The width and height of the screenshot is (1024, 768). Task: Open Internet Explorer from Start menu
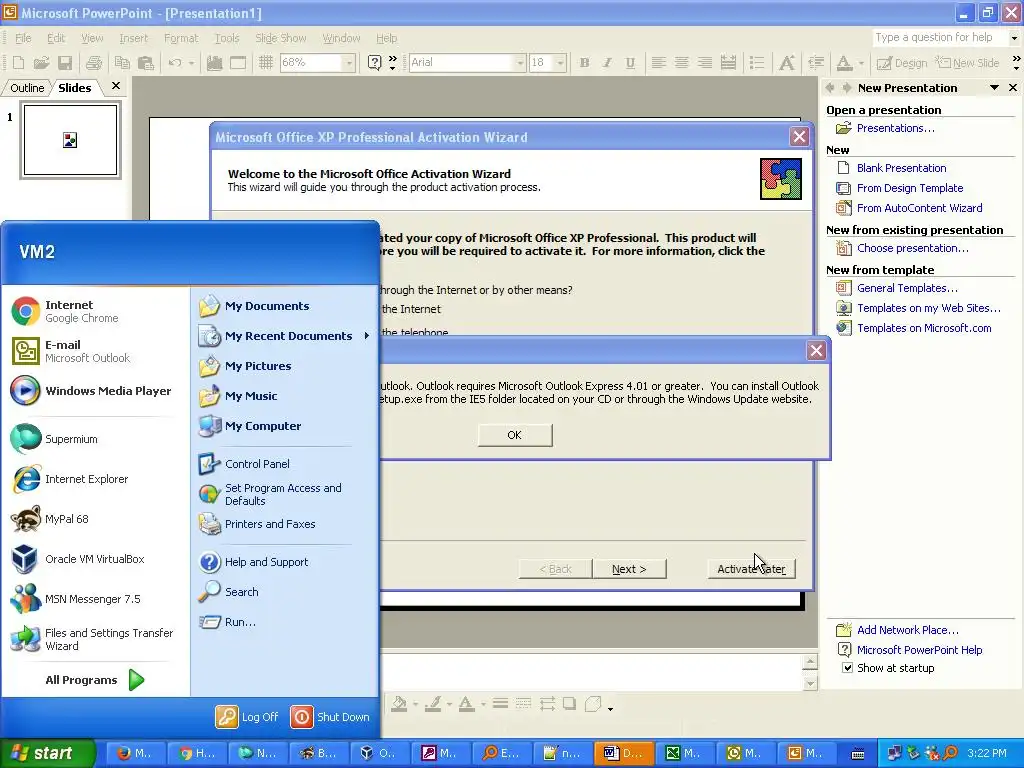pyautogui.click(x=93, y=479)
